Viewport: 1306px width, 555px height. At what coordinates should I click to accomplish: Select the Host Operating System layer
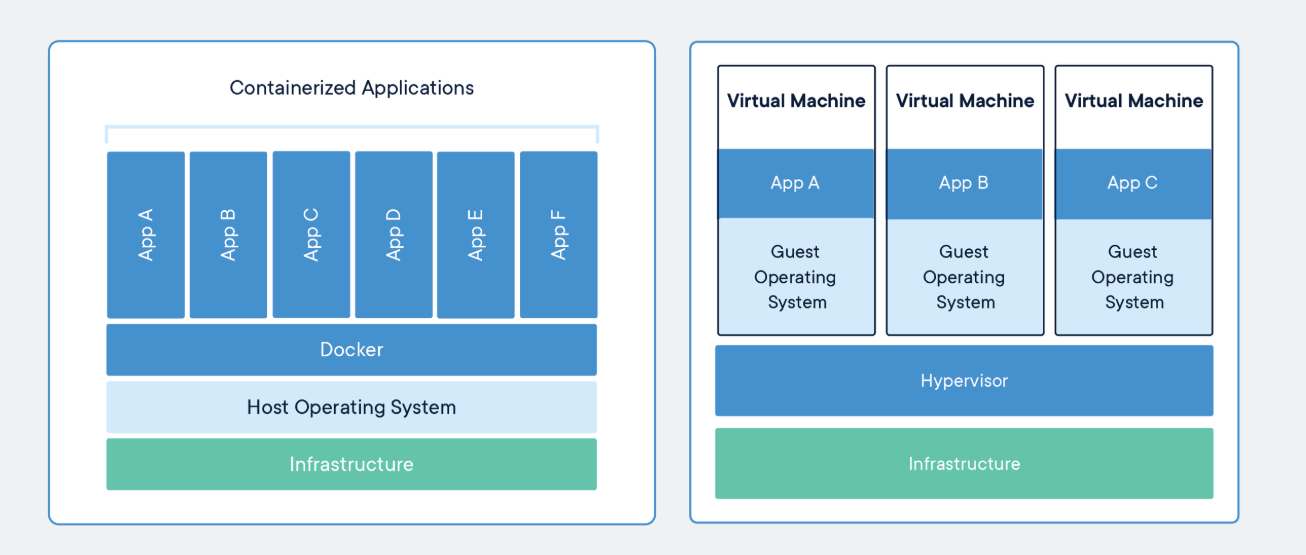point(351,407)
